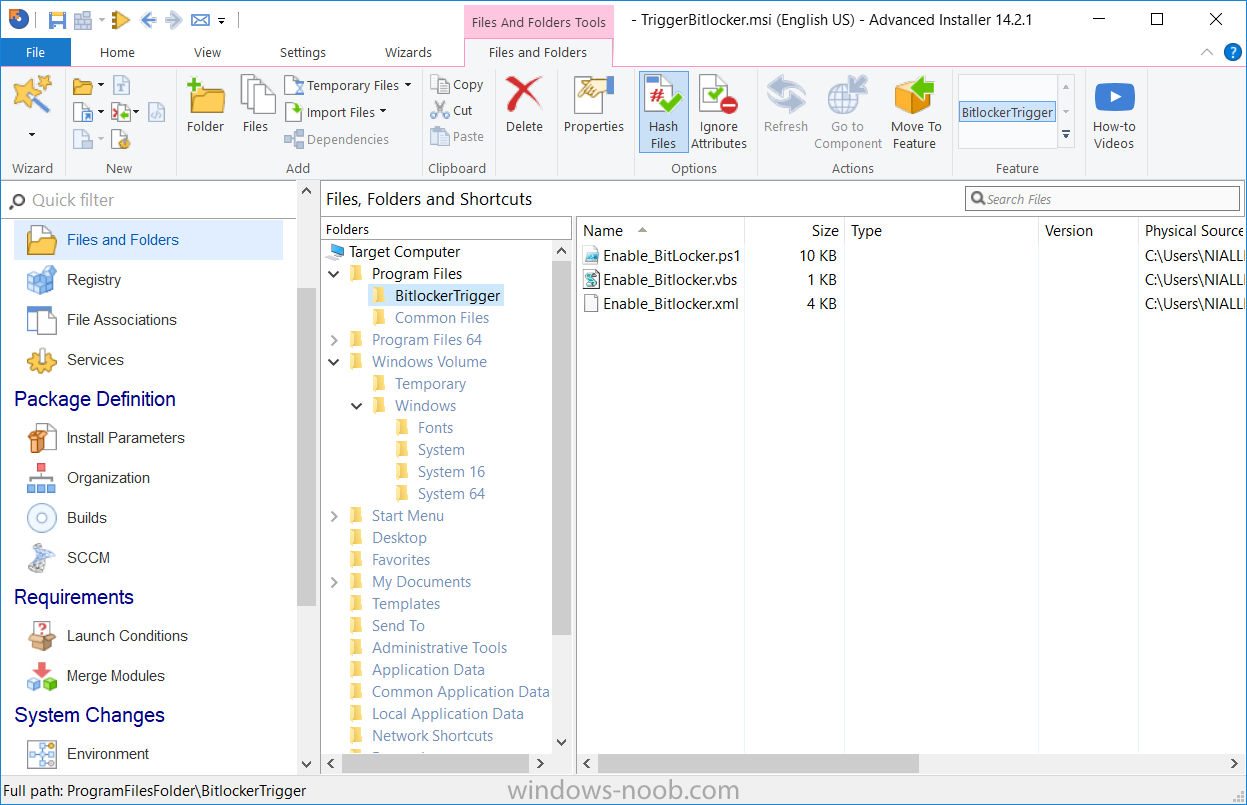
Task: Click the file list horizontal scrollbar
Action: pos(758,764)
